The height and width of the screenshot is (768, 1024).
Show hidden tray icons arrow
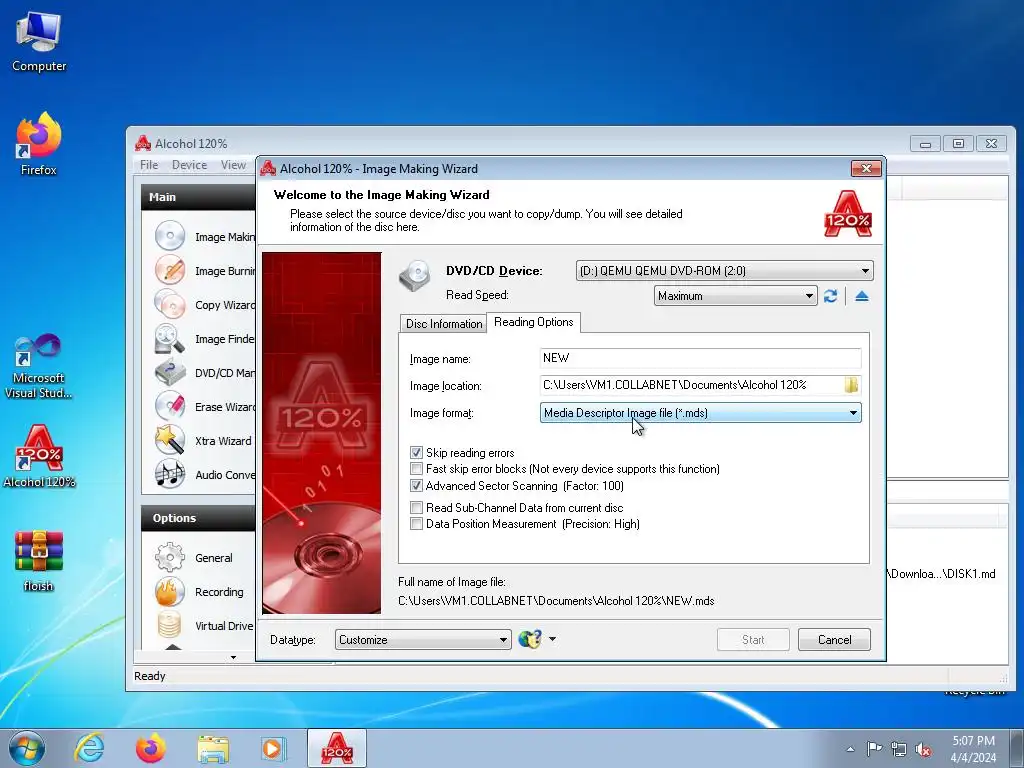850,749
